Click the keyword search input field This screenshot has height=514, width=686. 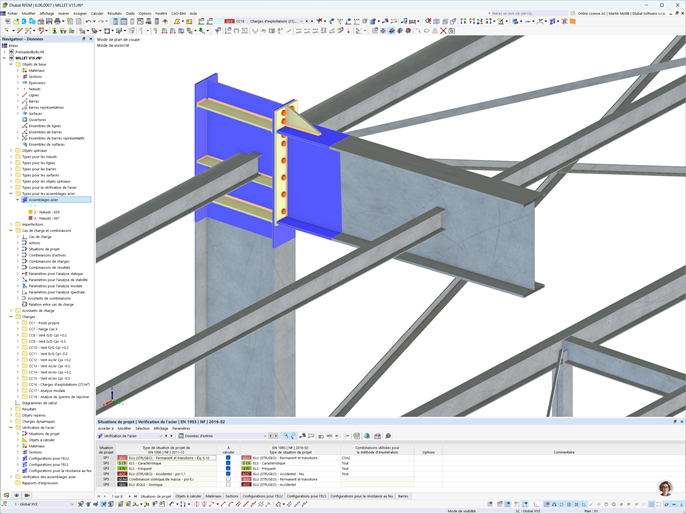(529, 14)
